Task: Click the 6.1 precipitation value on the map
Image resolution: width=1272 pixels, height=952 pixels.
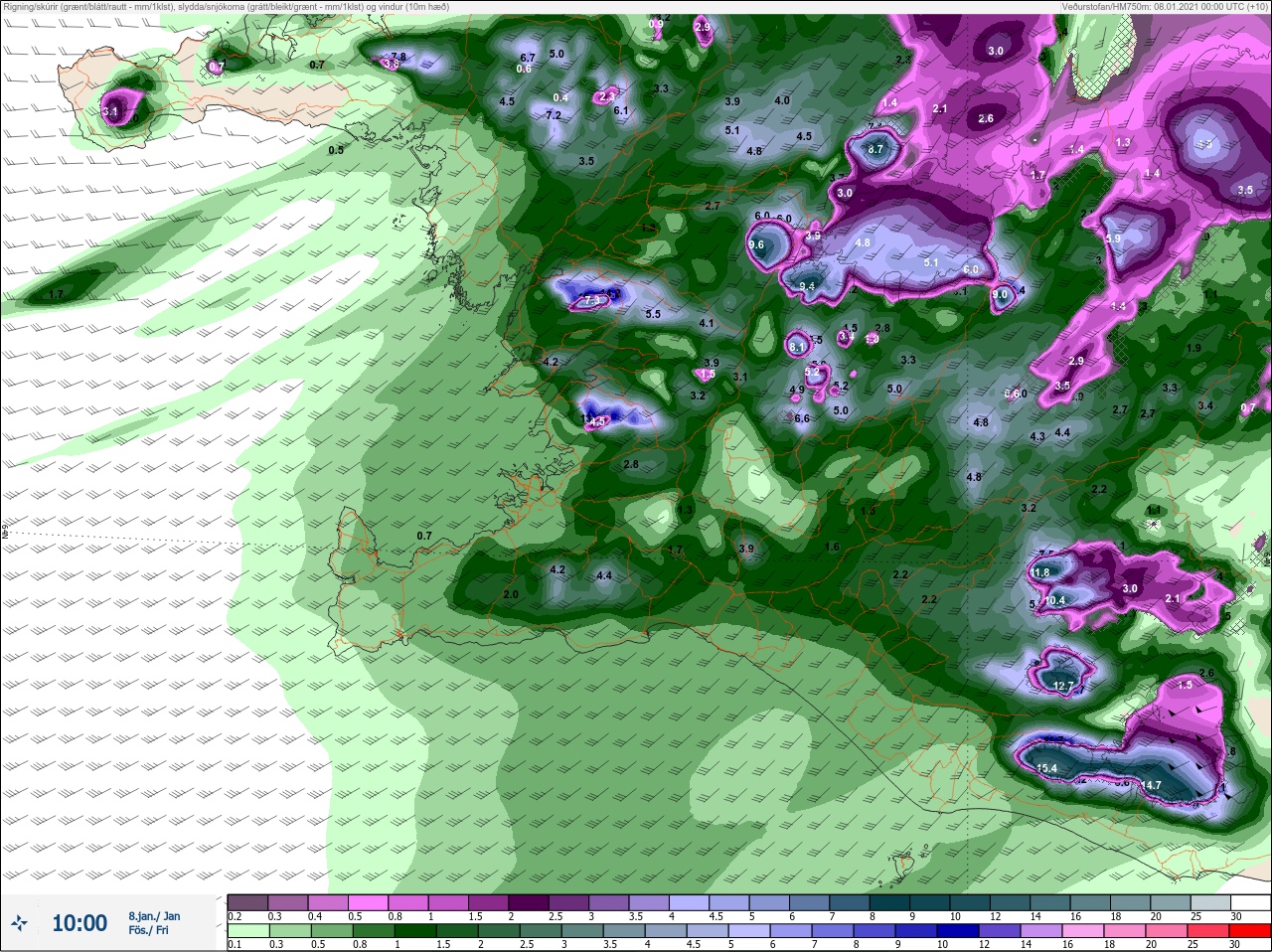Action: (622, 110)
